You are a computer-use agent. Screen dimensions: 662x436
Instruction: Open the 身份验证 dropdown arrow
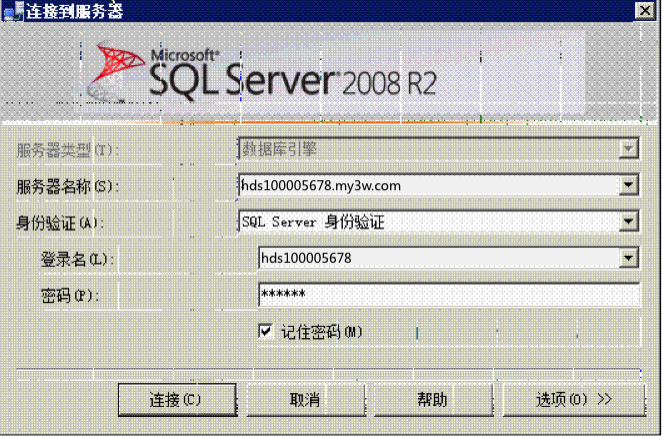[629, 222]
